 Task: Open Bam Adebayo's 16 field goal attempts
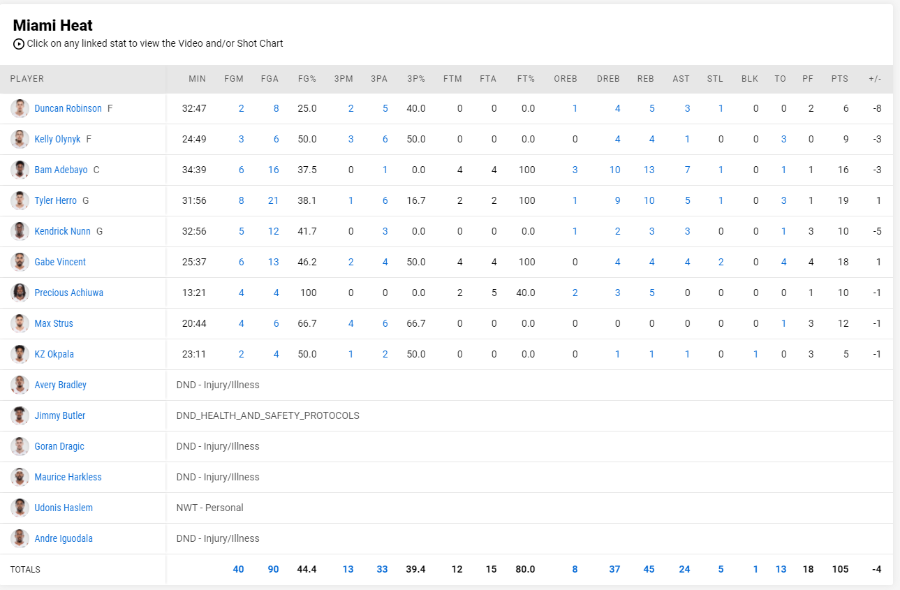(273, 170)
